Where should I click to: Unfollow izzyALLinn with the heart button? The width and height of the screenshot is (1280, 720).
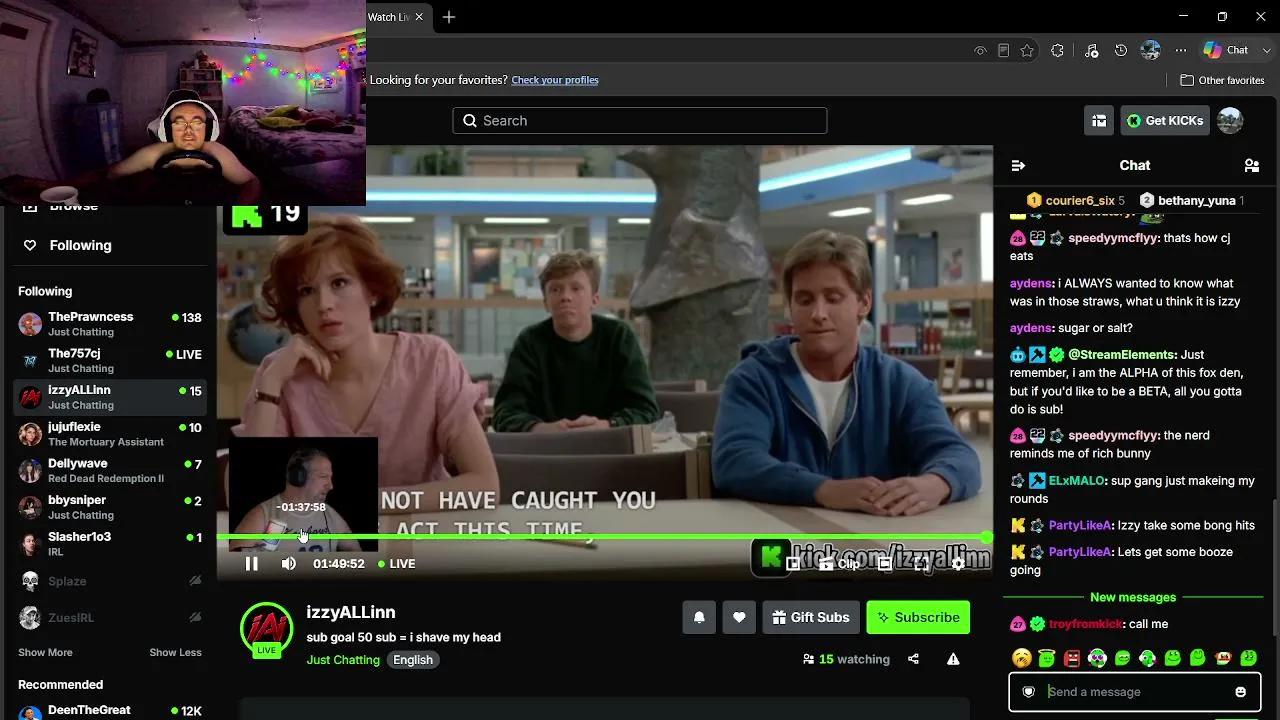pos(739,617)
